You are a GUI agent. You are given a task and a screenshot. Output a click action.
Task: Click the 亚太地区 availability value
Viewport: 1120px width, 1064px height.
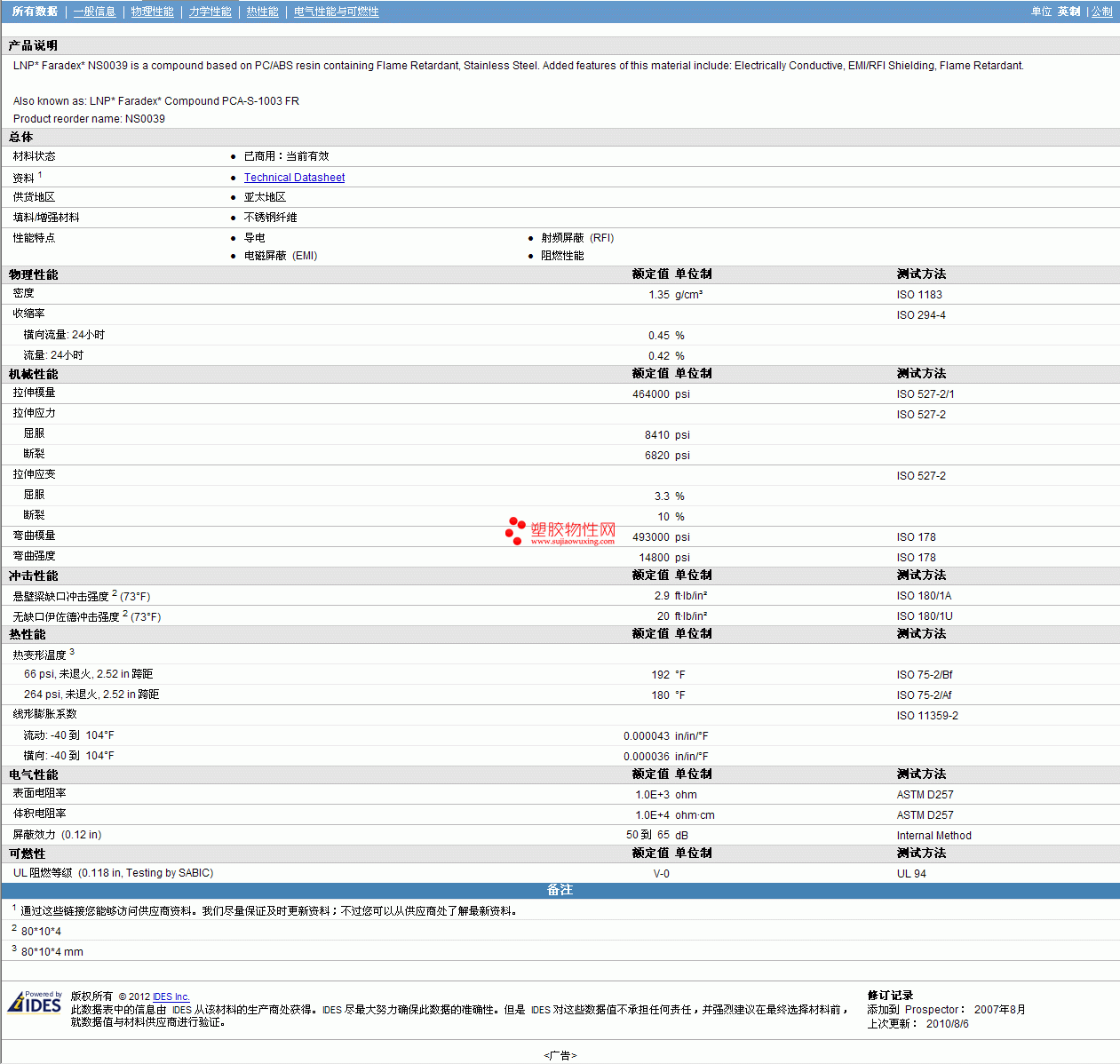[265, 197]
